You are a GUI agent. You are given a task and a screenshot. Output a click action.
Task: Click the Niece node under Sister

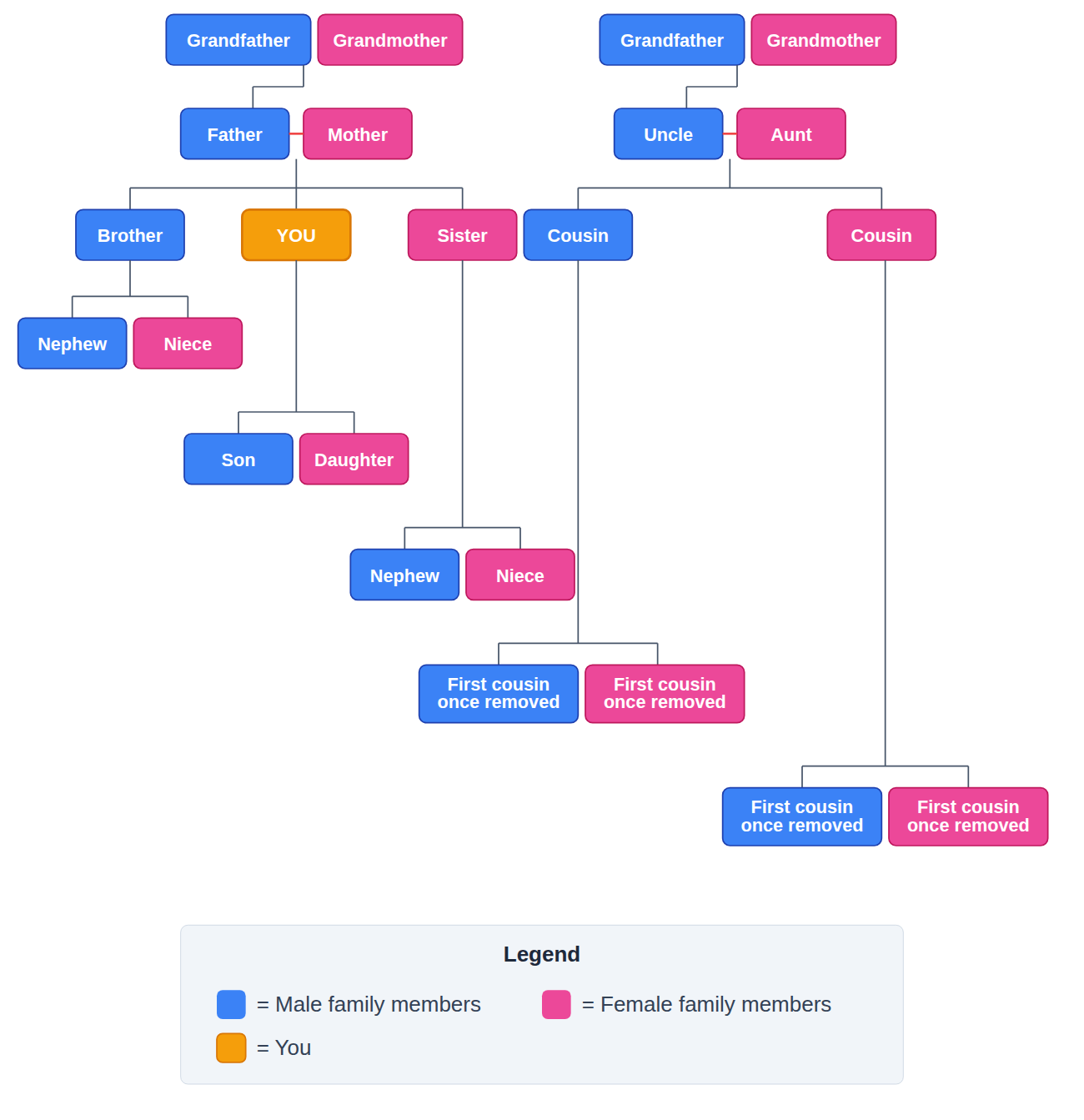point(519,575)
